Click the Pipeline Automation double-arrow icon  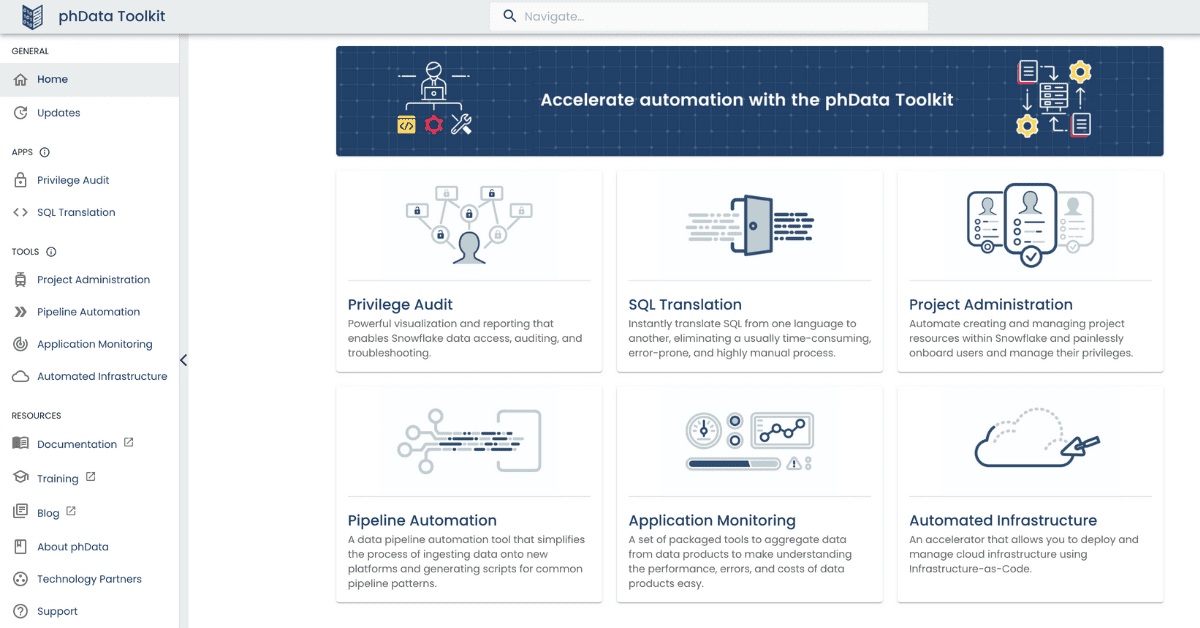tap(20, 312)
